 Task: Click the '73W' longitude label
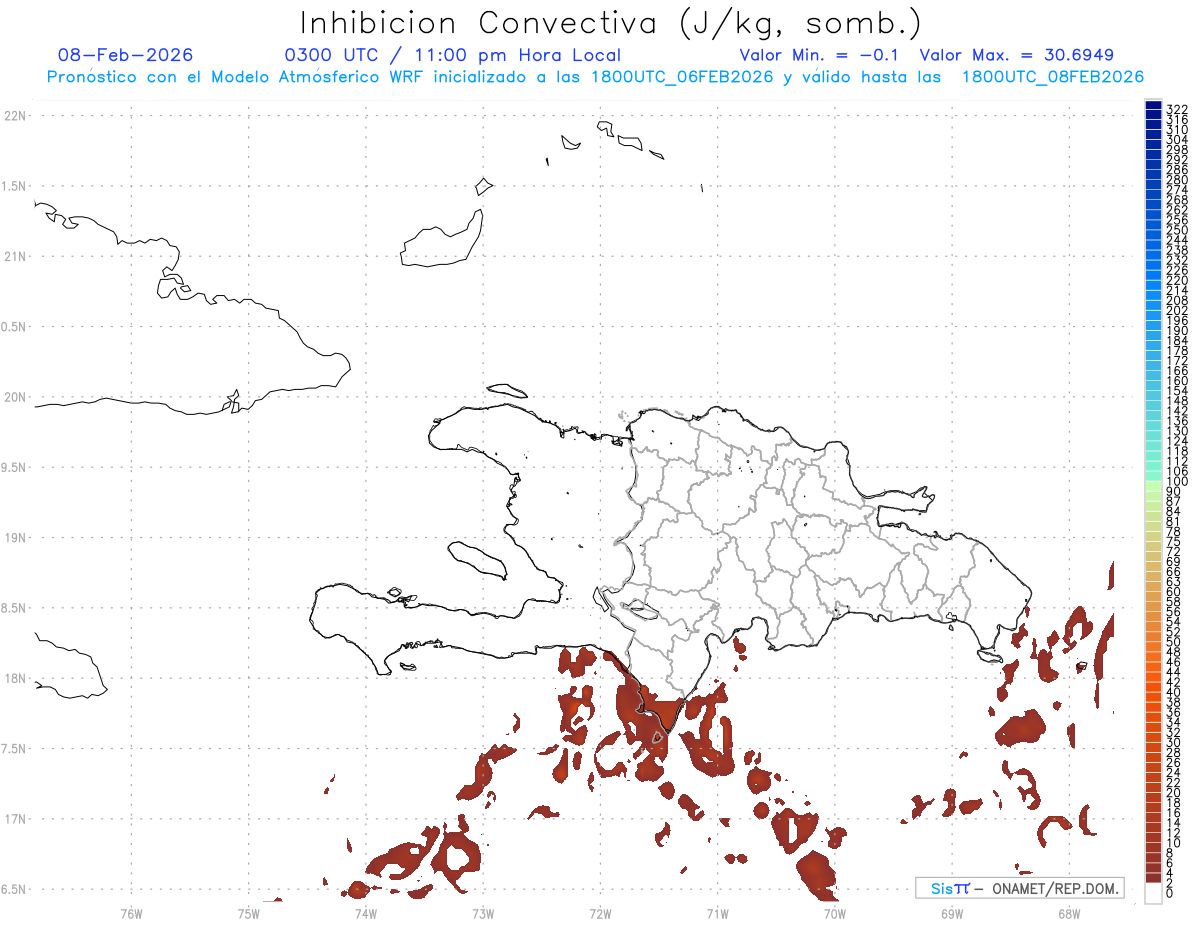point(483,913)
